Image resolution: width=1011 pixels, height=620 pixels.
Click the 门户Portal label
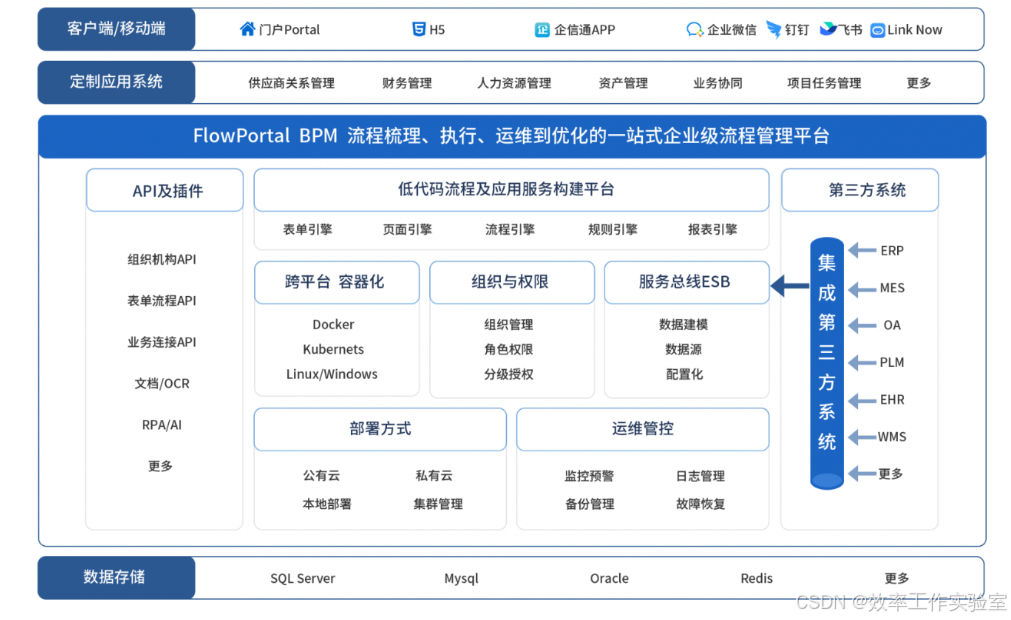click(289, 30)
